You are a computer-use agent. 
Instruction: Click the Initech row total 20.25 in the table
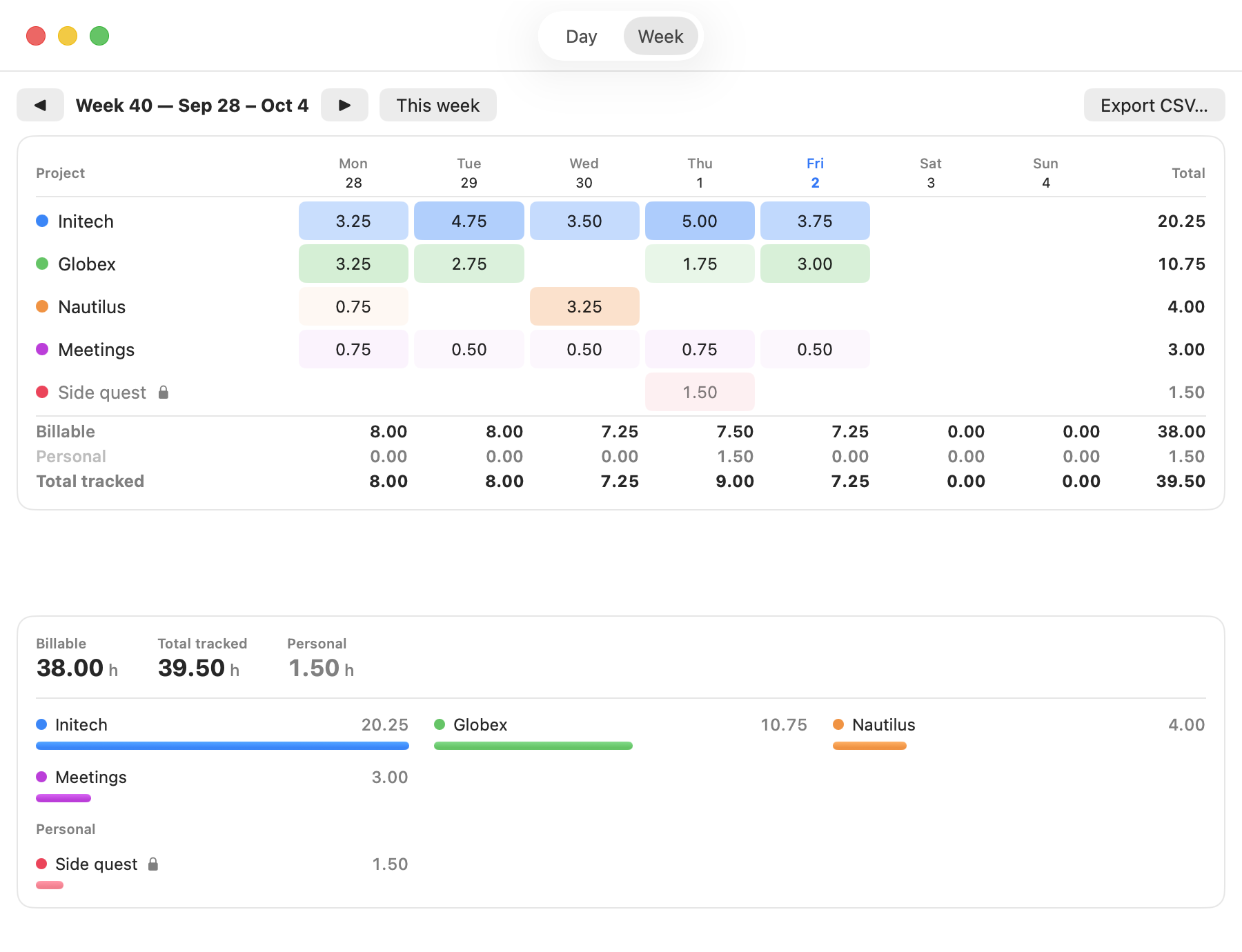coord(1181,221)
